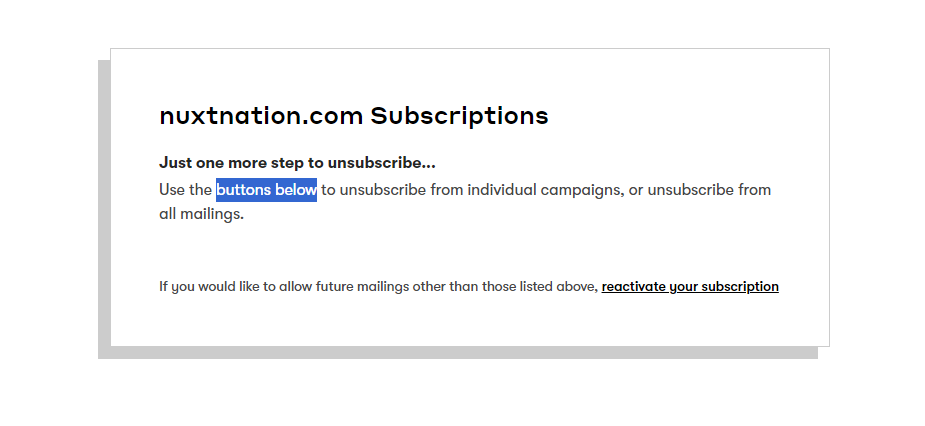The image size is (925, 426).
Task: Click the word 'nuxtnation.com' in the heading
Action: point(260,116)
